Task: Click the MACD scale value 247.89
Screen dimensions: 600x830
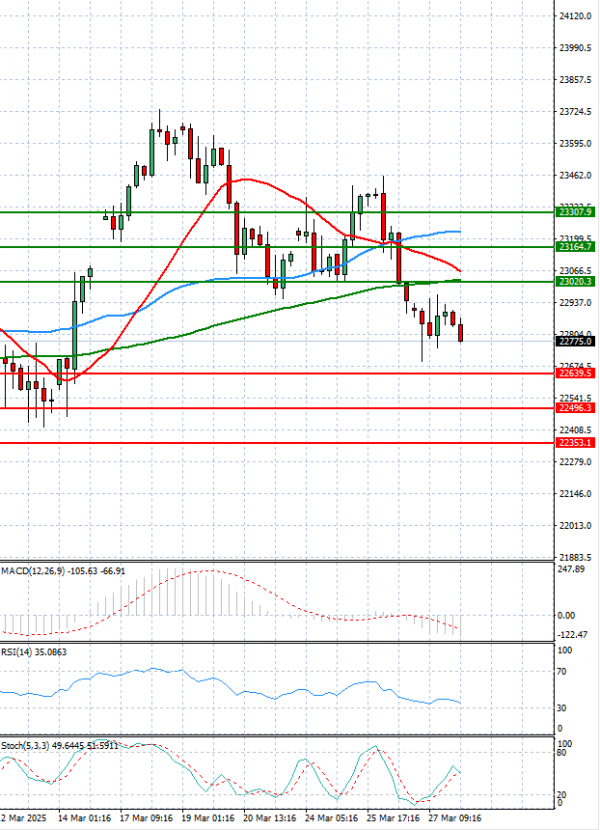Action: (571, 569)
